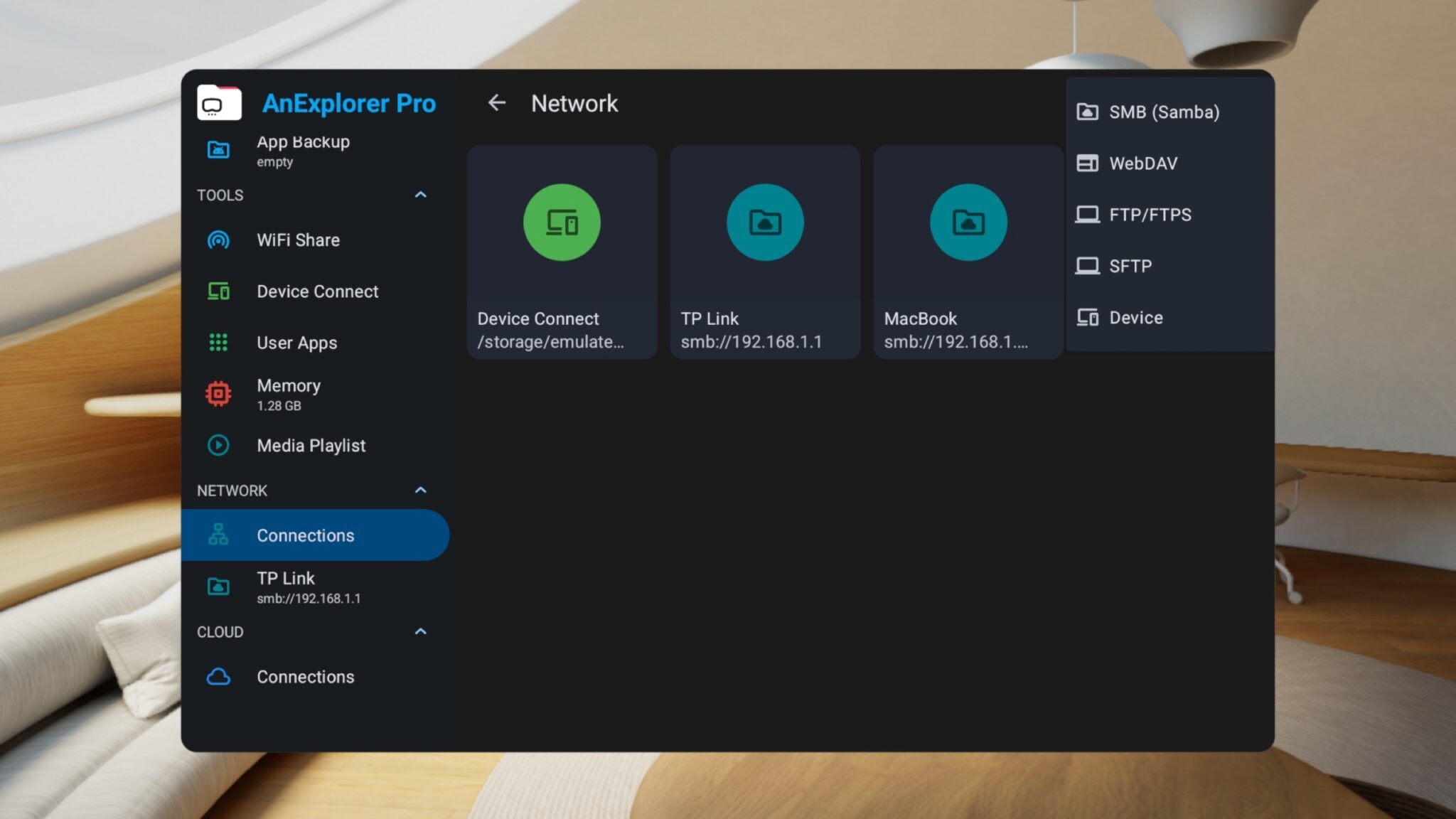Collapse the NETWORK section
1456x819 pixels.
[421, 490]
